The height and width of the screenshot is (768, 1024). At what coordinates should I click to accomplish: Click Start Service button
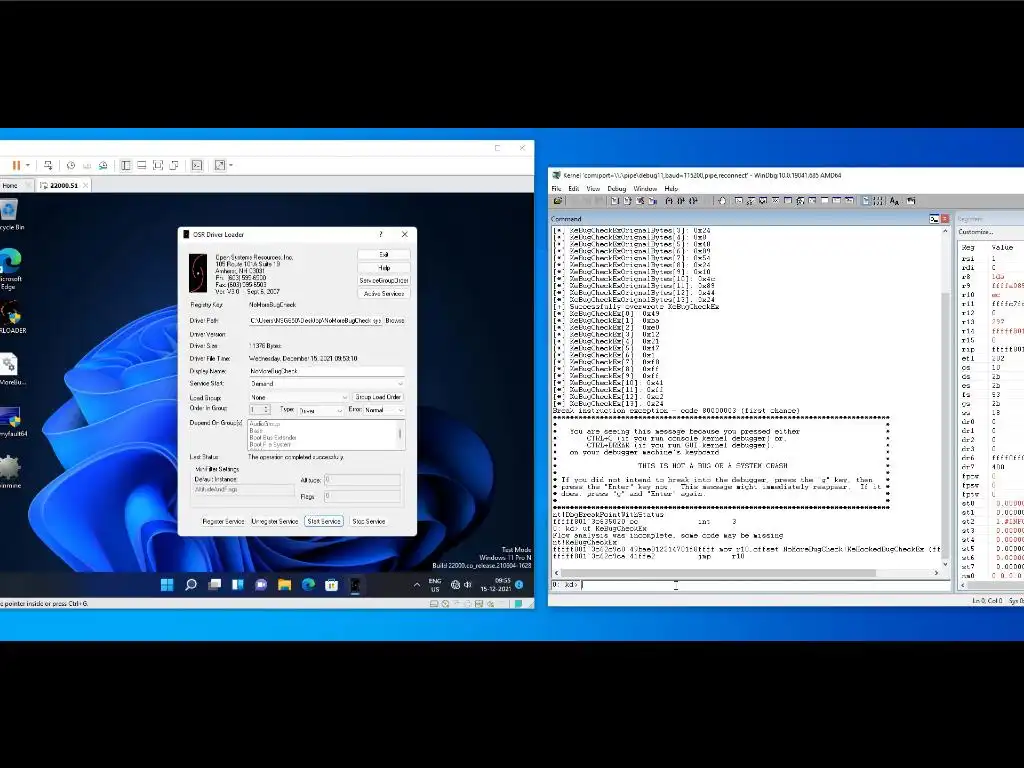tap(324, 521)
